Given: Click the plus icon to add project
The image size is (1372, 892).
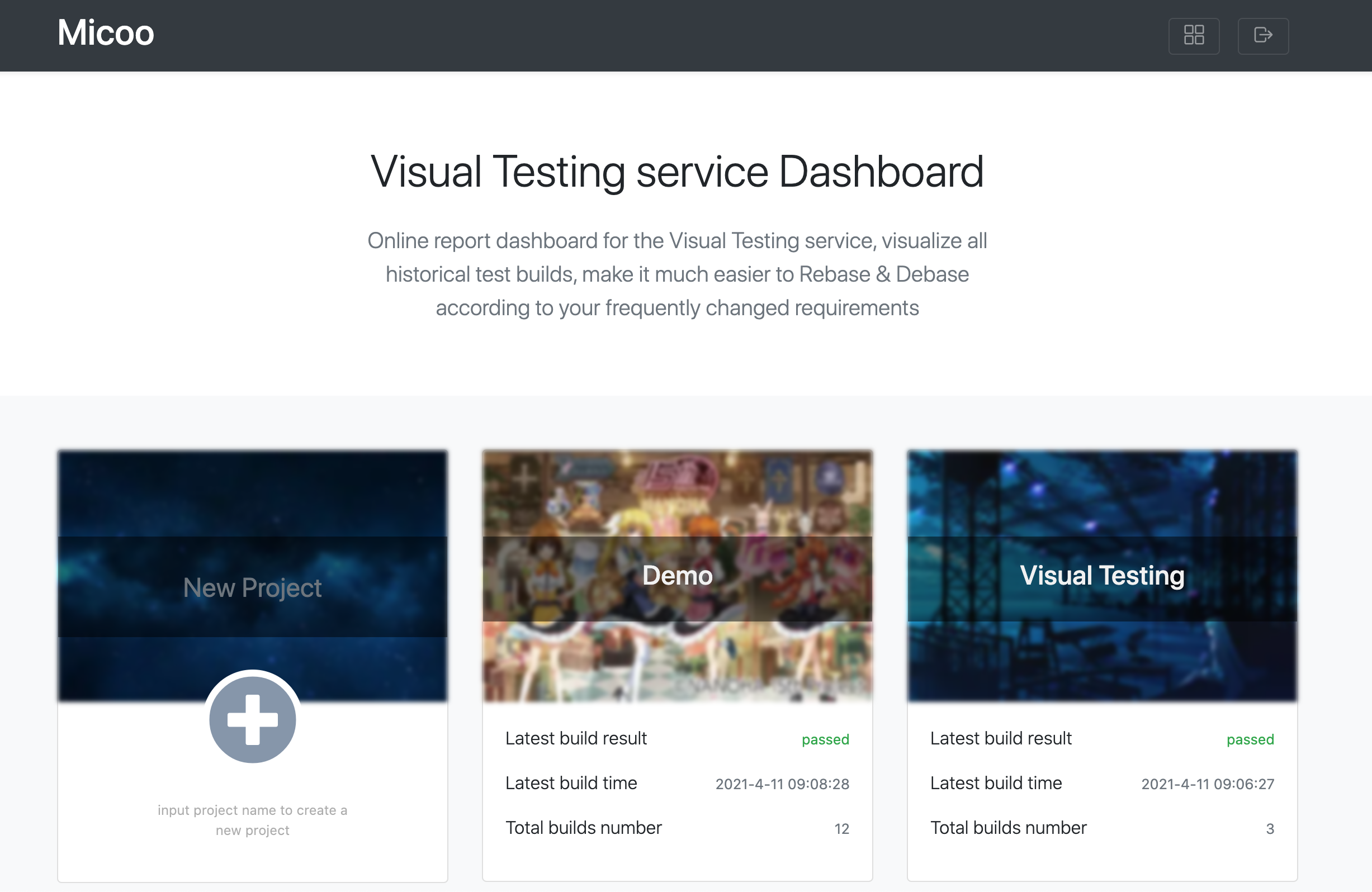Looking at the screenshot, I should (x=253, y=719).
